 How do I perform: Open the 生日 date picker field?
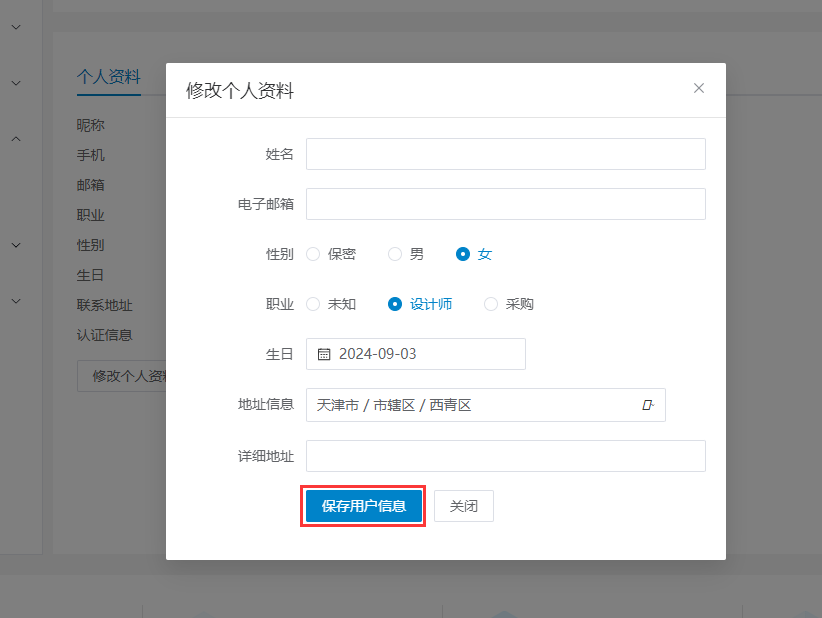coord(416,354)
